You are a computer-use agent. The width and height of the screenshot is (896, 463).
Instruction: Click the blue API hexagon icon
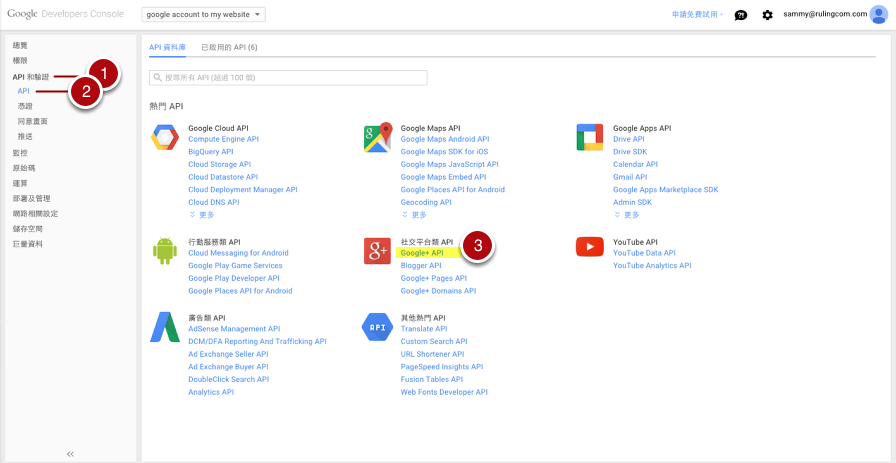click(x=377, y=327)
